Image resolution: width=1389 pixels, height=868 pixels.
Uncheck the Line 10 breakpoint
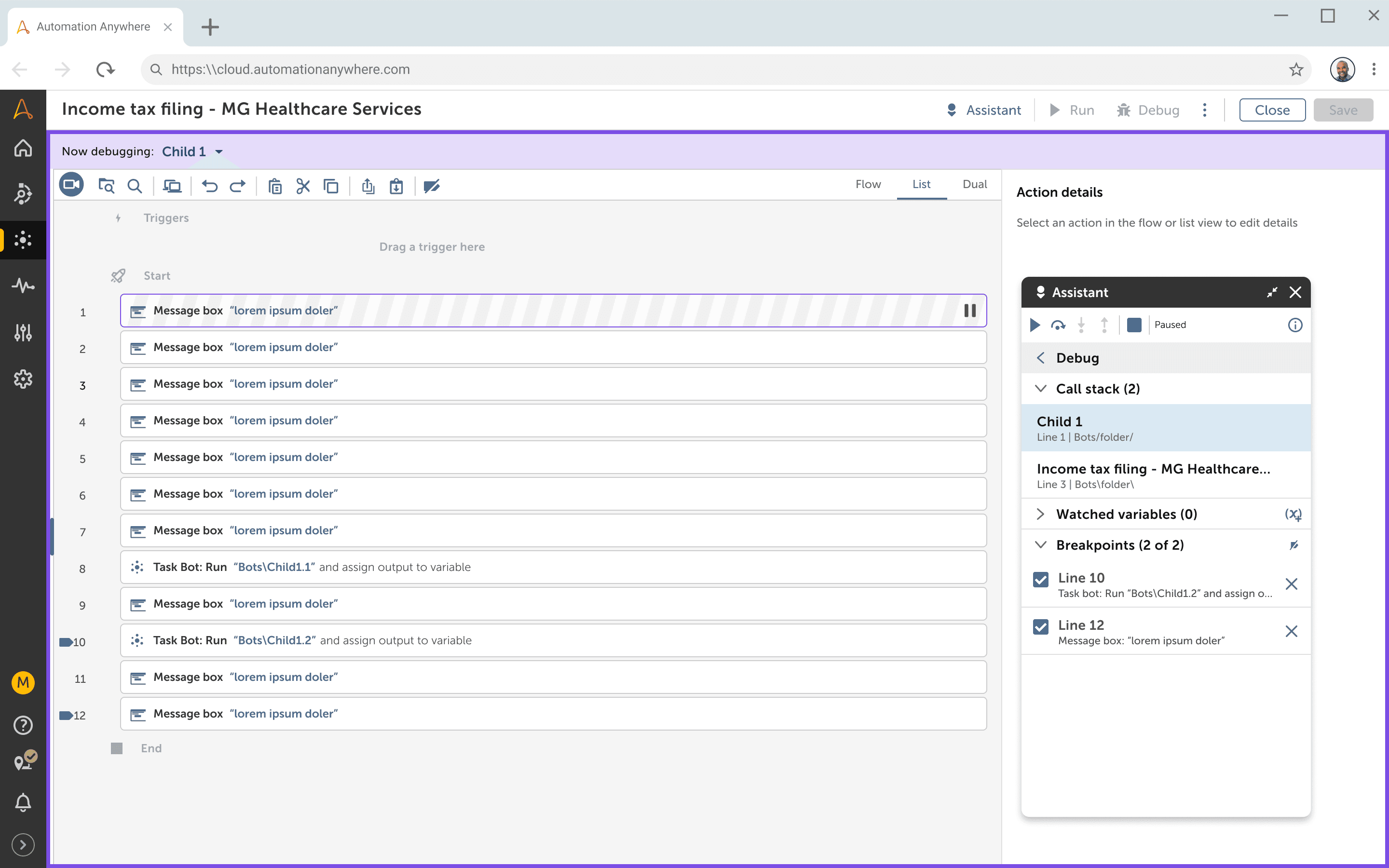(1041, 579)
